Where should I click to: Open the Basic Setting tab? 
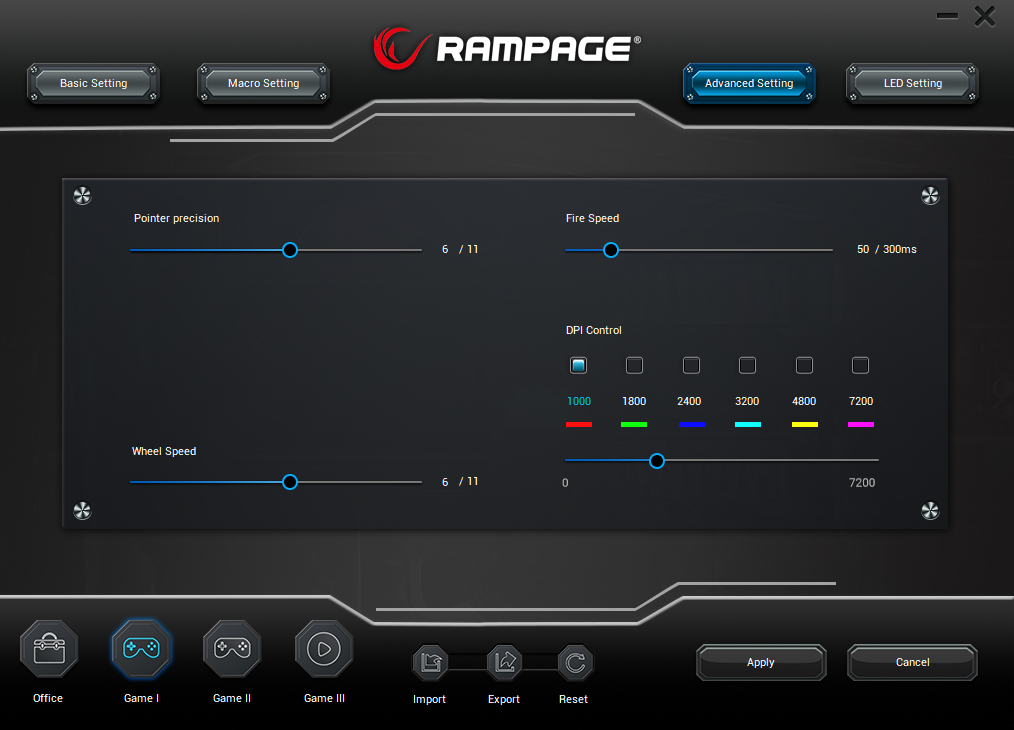coord(94,83)
